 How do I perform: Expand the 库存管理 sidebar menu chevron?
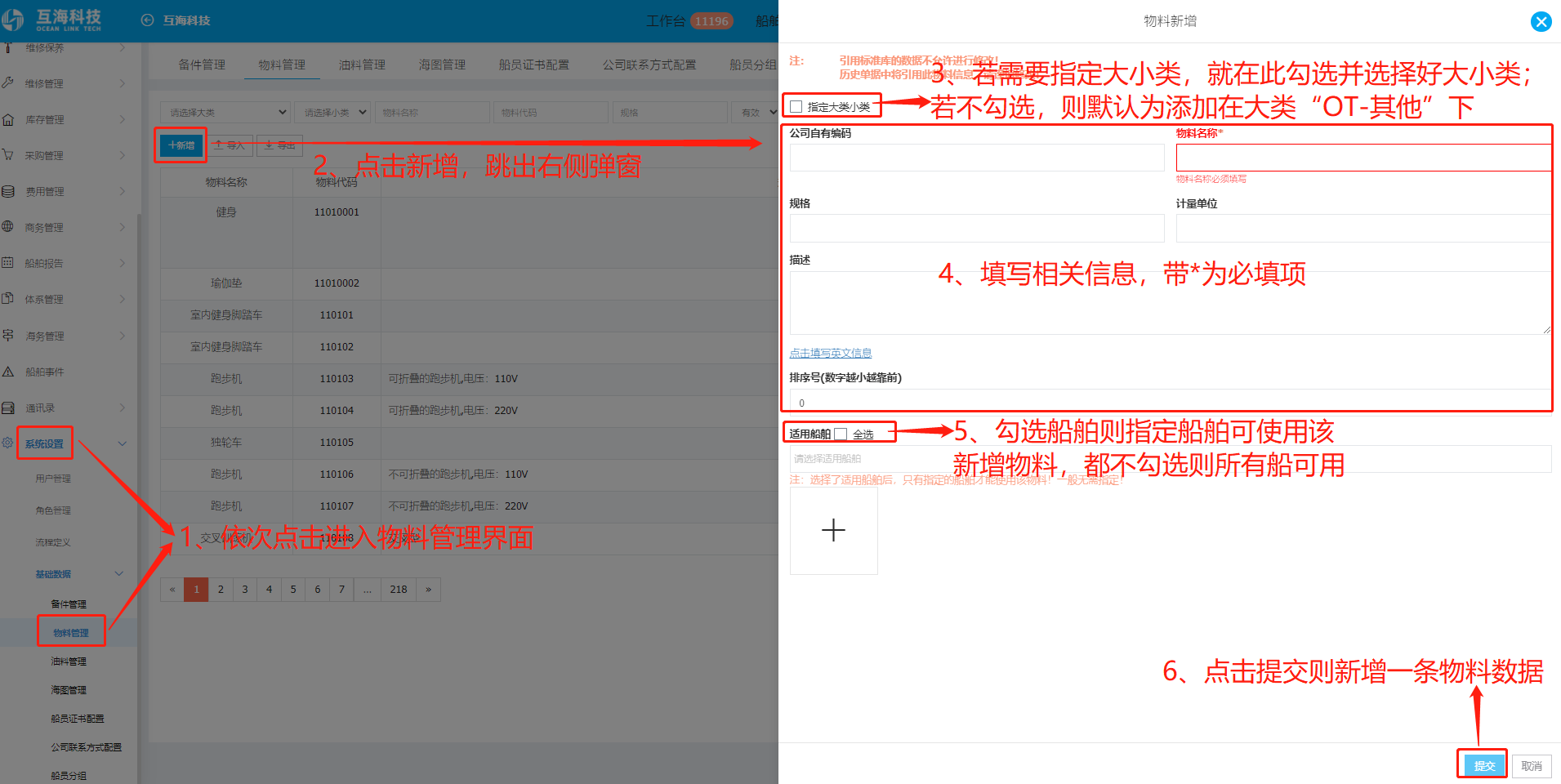(123, 119)
